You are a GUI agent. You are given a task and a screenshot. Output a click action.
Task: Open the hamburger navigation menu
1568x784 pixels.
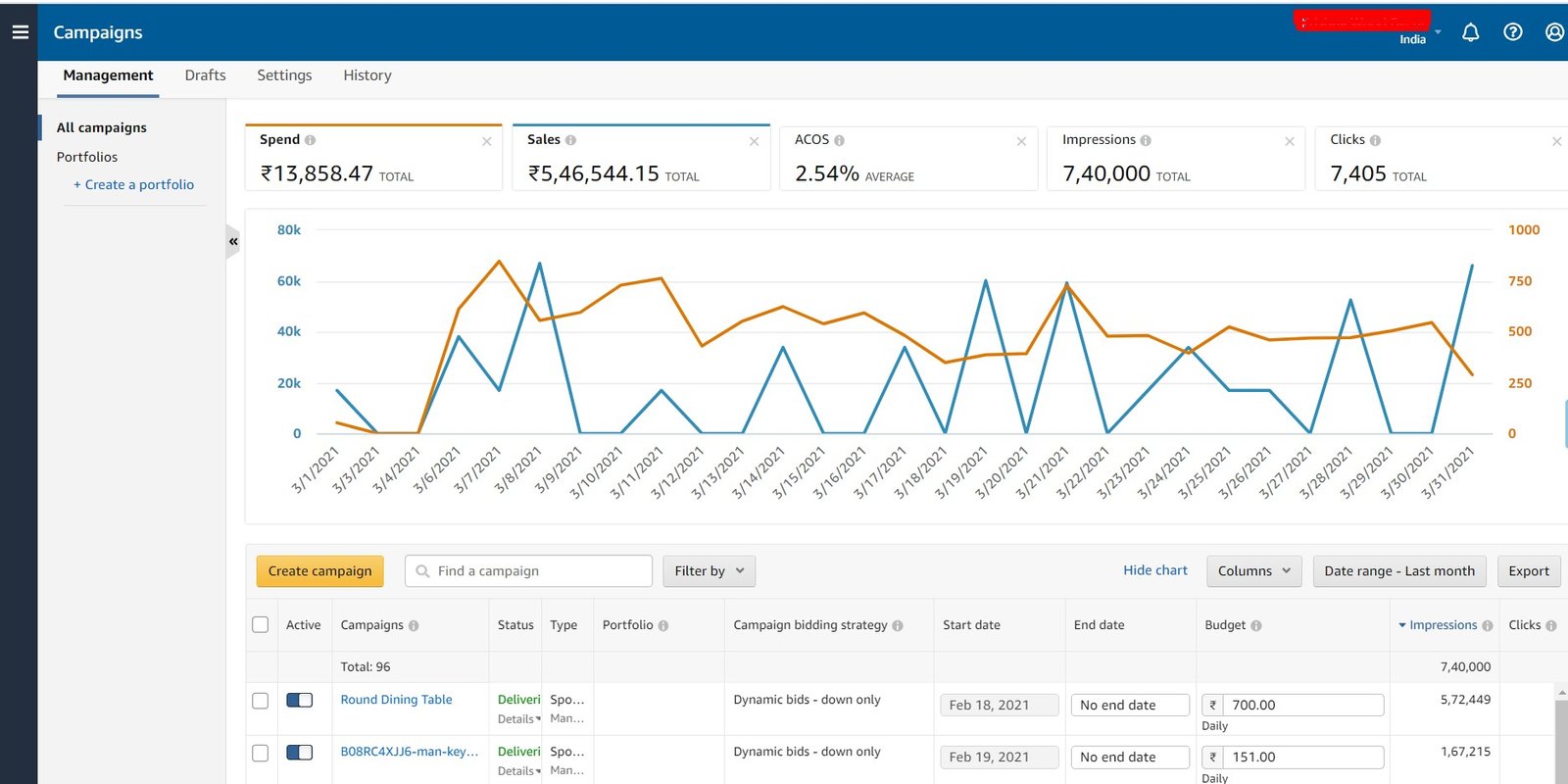pyautogui.click(x=20, y=32)
